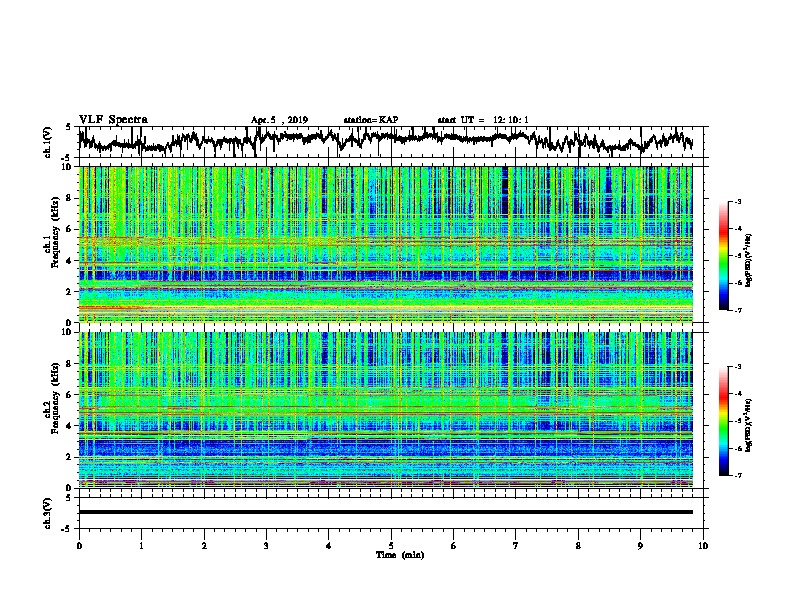The width and height of the screenshot is (792, 612).
Task: Click the "8" kHz tick on ch.1 axis
Action: (70, 198)
